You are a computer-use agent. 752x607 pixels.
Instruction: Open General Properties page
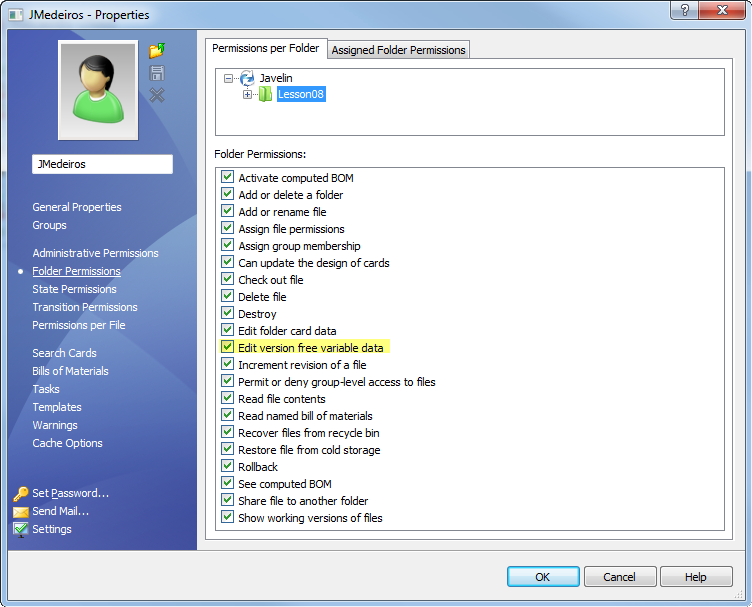(77, 207)
